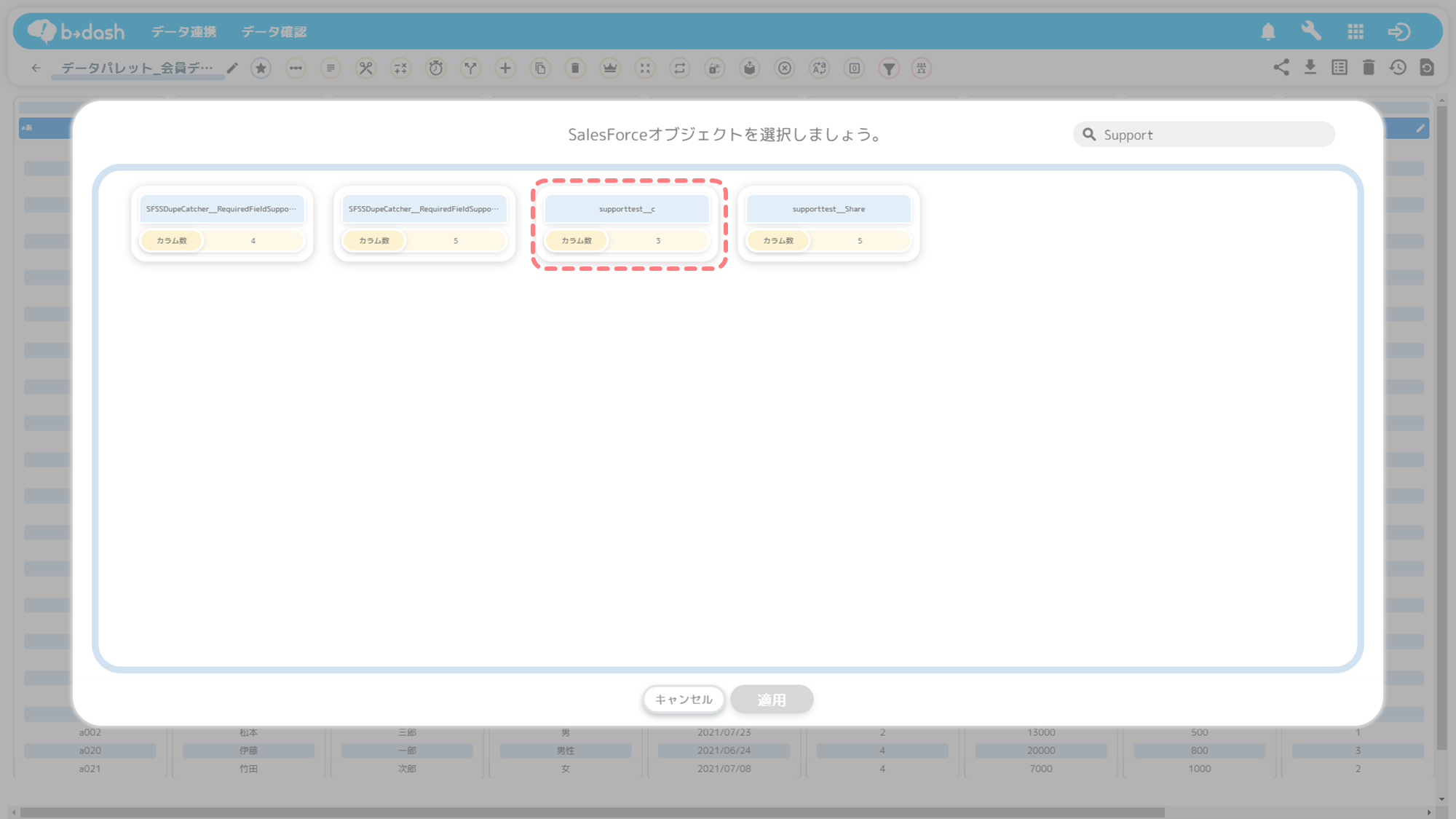Click the Support search field
The image size is (1456, 819).
[x=1204, y=135]
